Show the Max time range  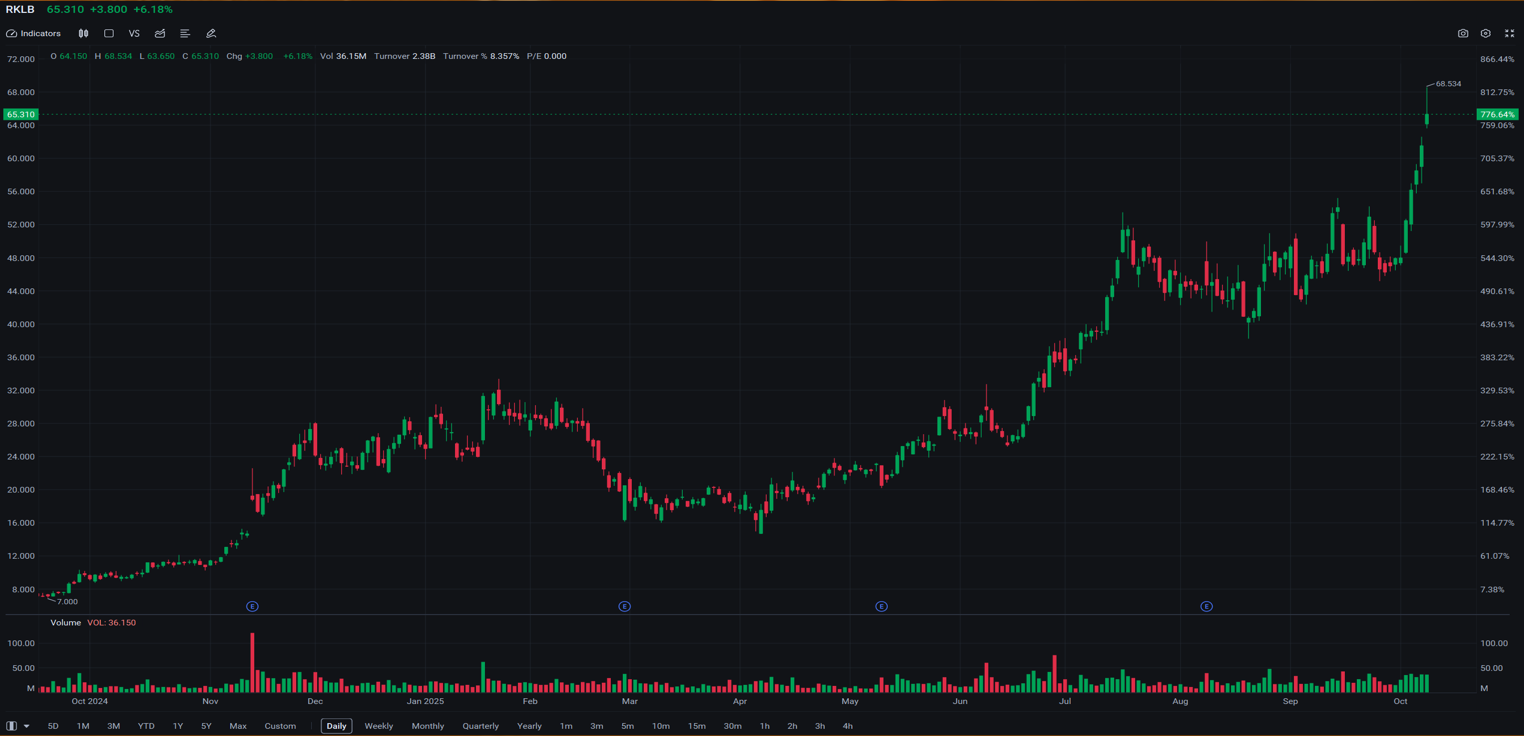(238, 726)
